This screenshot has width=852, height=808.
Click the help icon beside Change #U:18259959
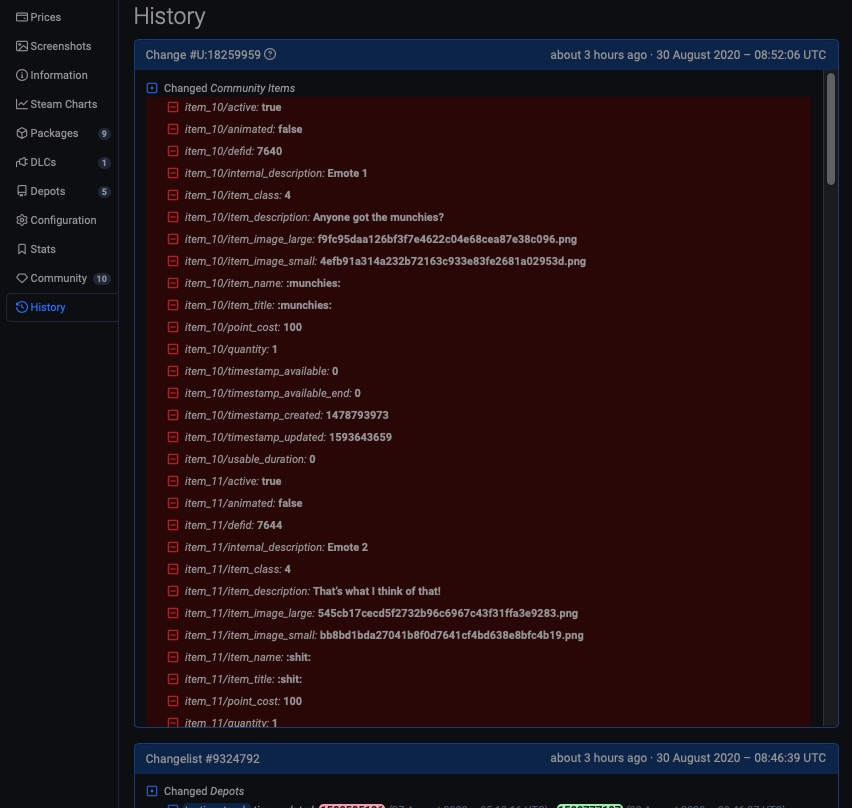point(270,55)
